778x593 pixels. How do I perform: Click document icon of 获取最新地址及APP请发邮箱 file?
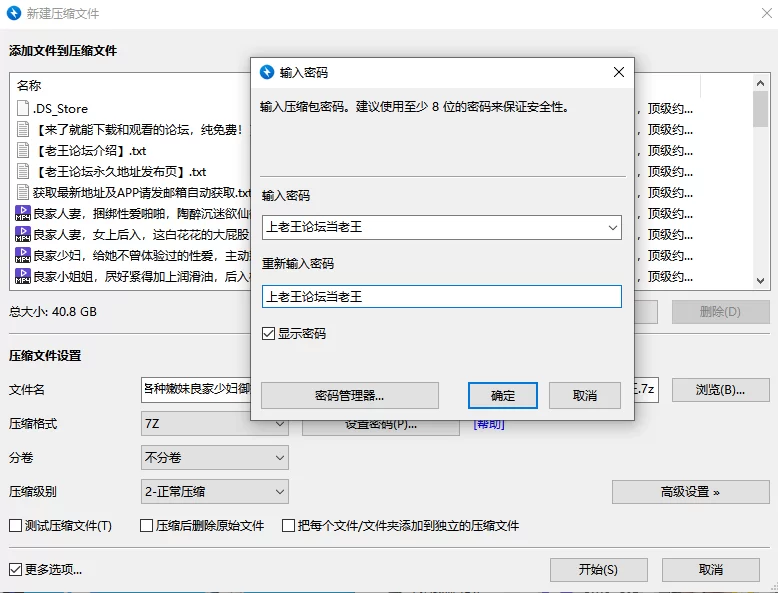(23, 192)
